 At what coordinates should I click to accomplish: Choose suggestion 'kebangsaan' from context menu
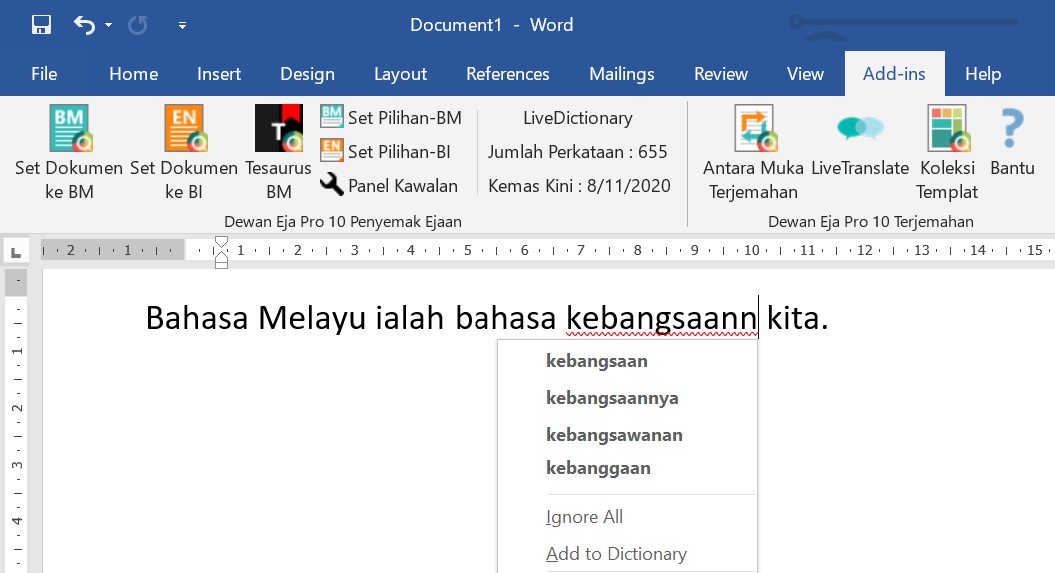click(x=597, y=361)
